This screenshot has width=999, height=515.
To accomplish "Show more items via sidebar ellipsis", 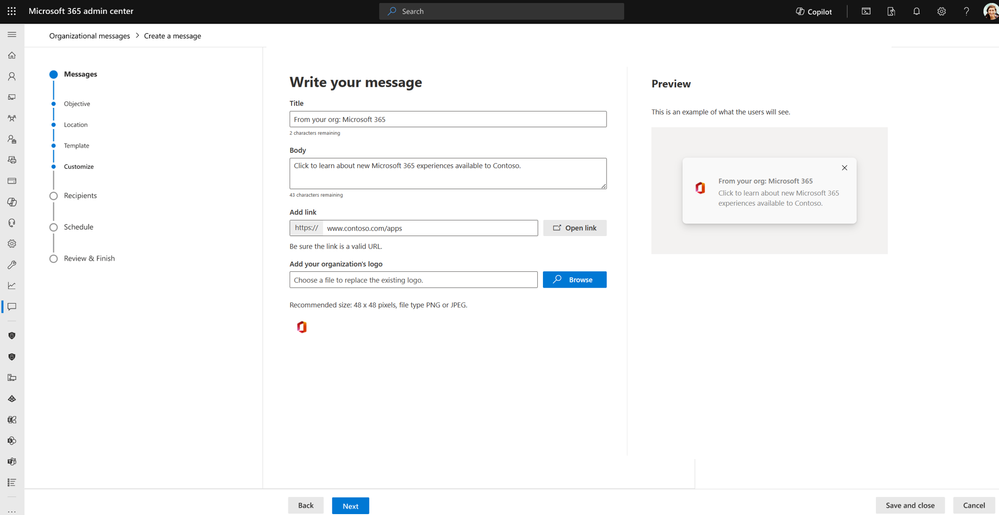I will pyautogui.click(x=11, y=510).
